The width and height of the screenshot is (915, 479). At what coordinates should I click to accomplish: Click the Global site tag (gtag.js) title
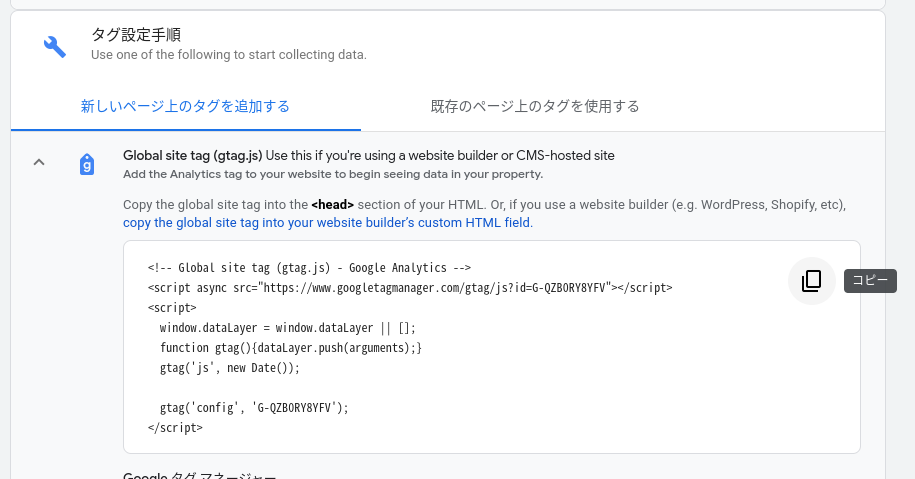(x=193, y=156)
